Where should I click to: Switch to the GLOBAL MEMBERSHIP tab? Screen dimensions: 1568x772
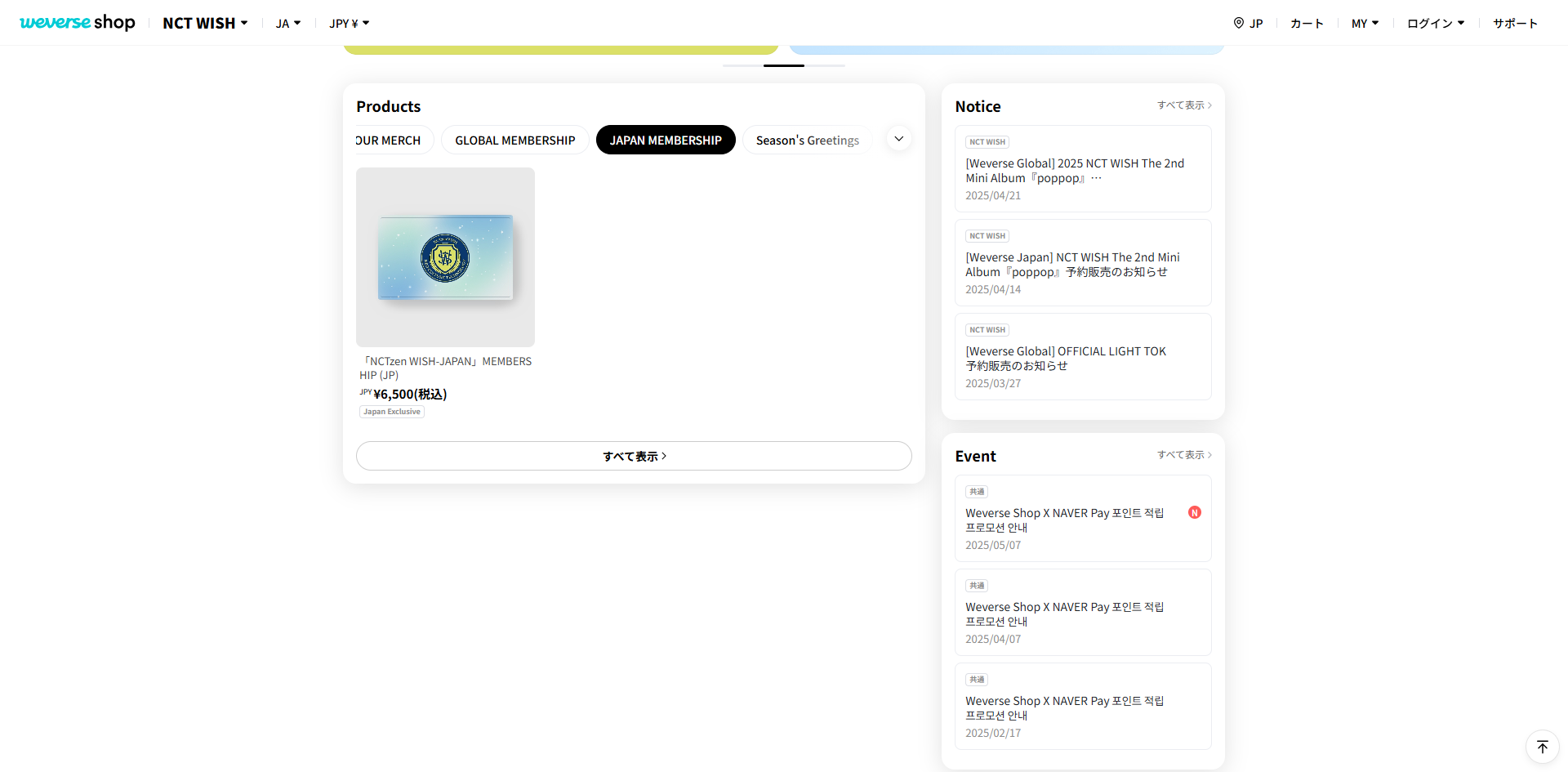515,140
